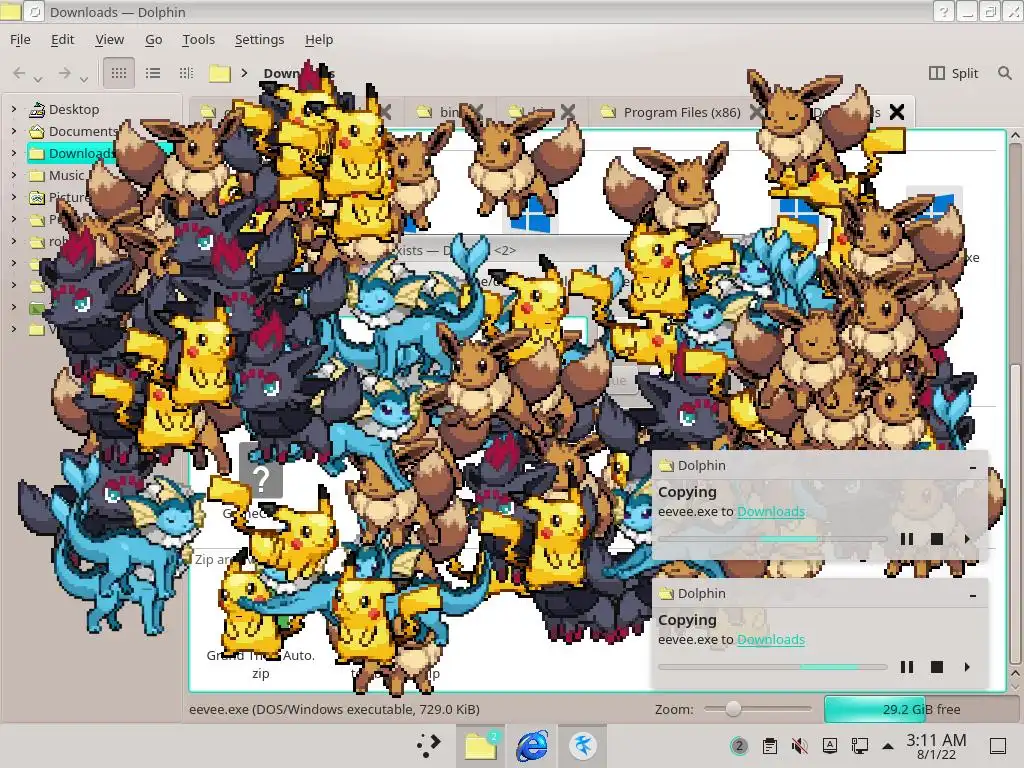Viewport: 1024px width, 768px height.
Task: Click the Desktop folder icon in sidebar
Action: [37, 109]
